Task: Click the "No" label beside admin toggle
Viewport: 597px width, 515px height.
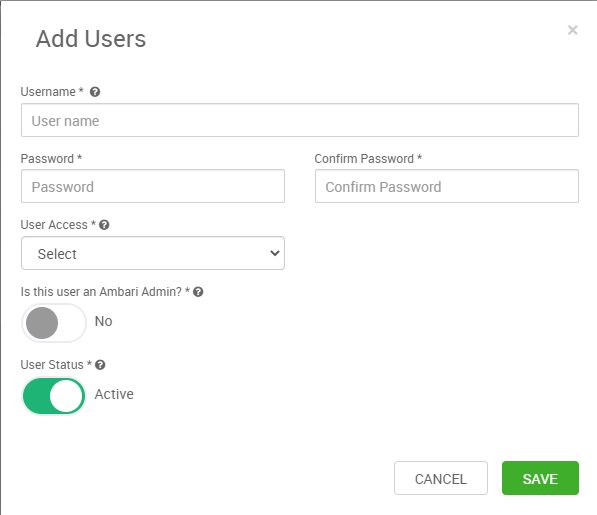Action: point(104,321)
